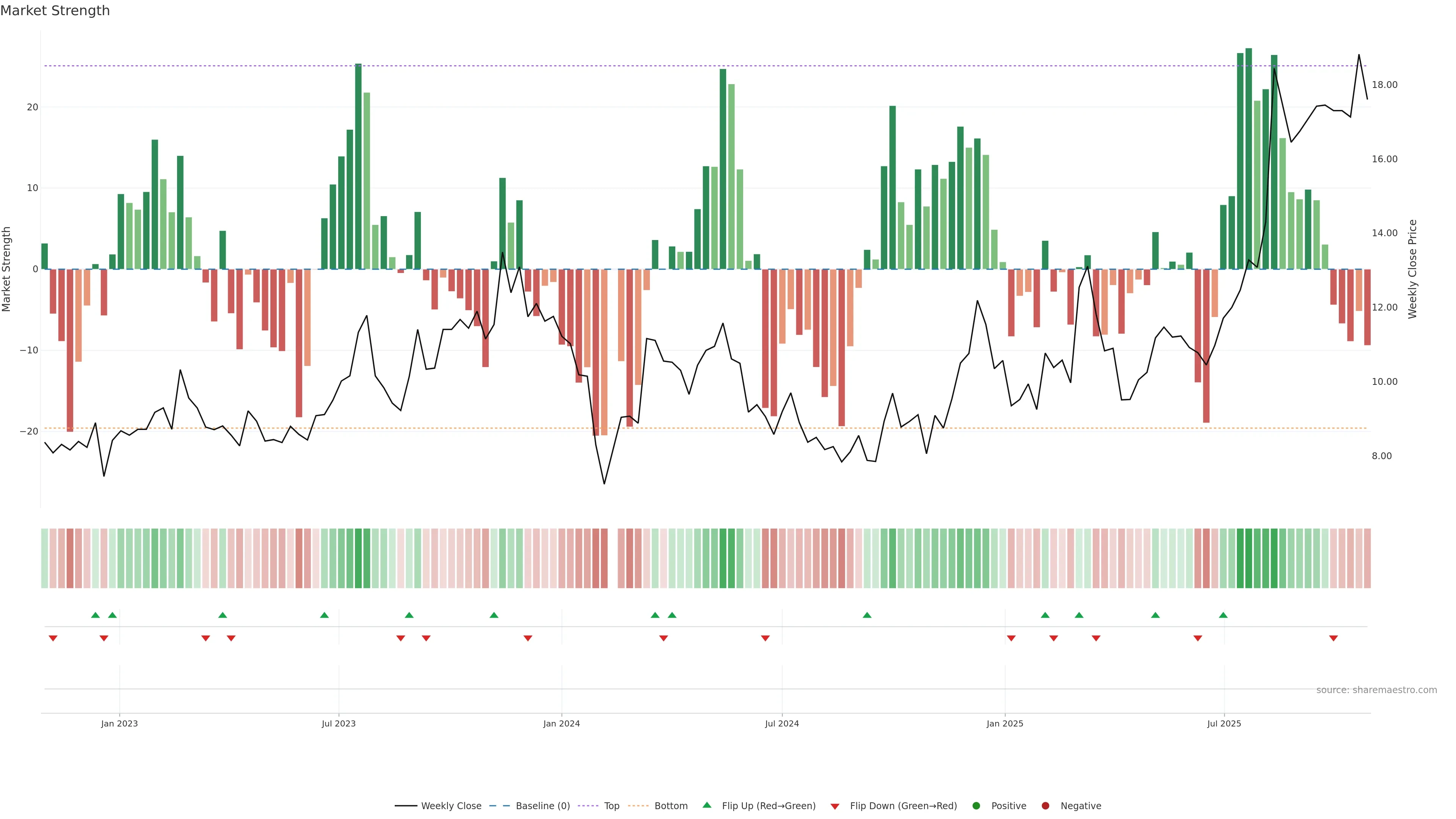Click the Negative red circle legend icon
Image resolution: width=1456 pixels, height=819 pixels.
[1045, 806]
